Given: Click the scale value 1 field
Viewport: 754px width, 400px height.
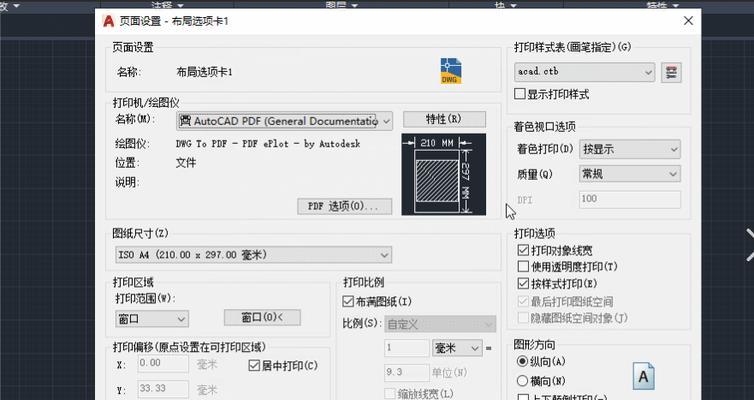Looking at the screenshot, I should [x=406, y=348].
